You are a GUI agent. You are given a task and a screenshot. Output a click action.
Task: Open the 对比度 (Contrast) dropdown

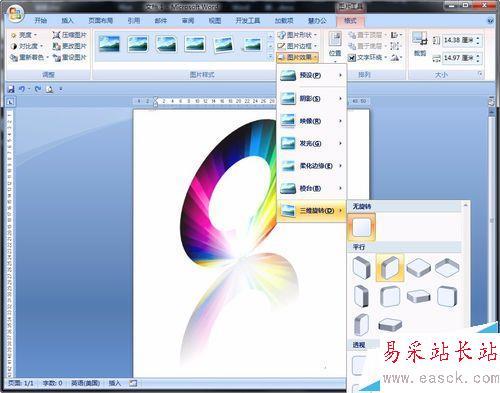click(x=27, y=46)
